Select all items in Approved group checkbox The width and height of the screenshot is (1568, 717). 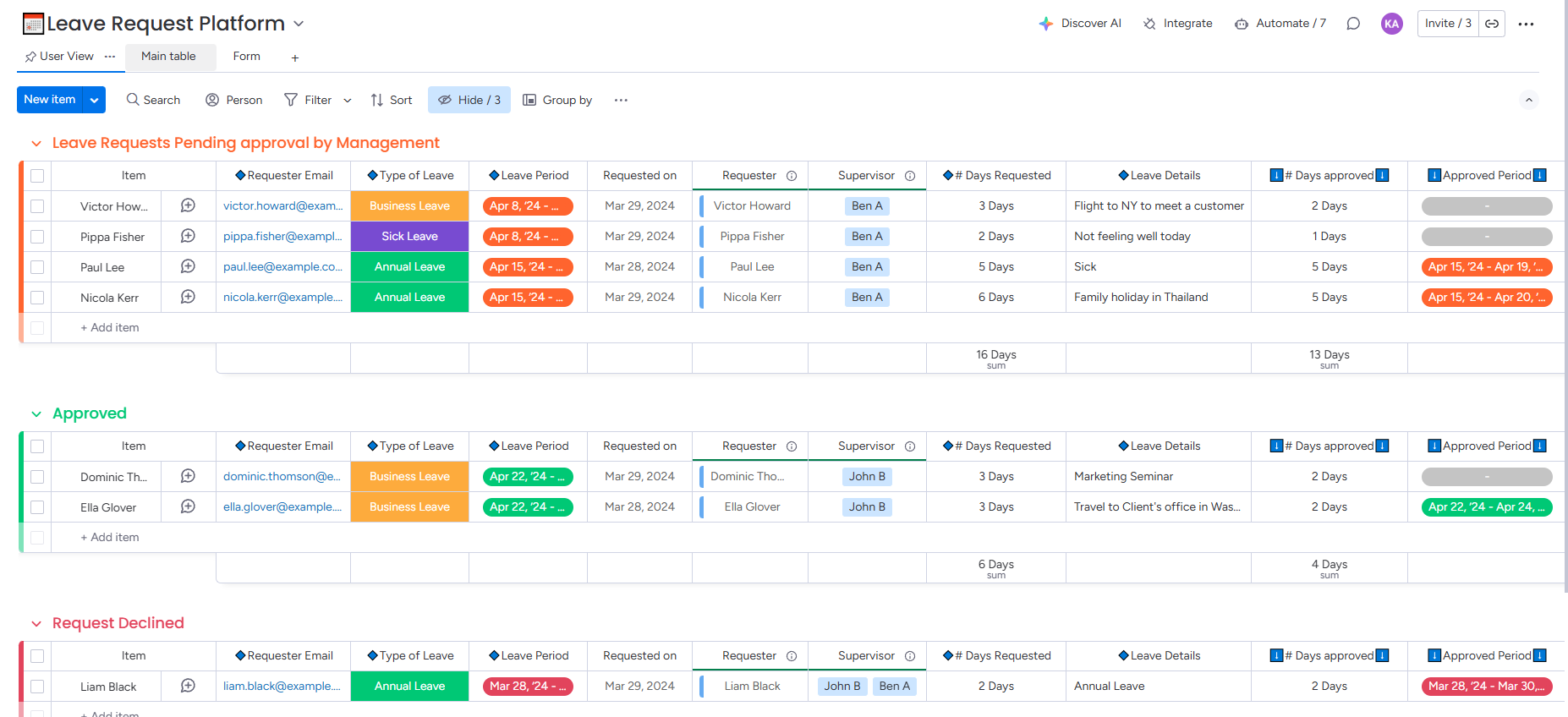coord(37,446)
